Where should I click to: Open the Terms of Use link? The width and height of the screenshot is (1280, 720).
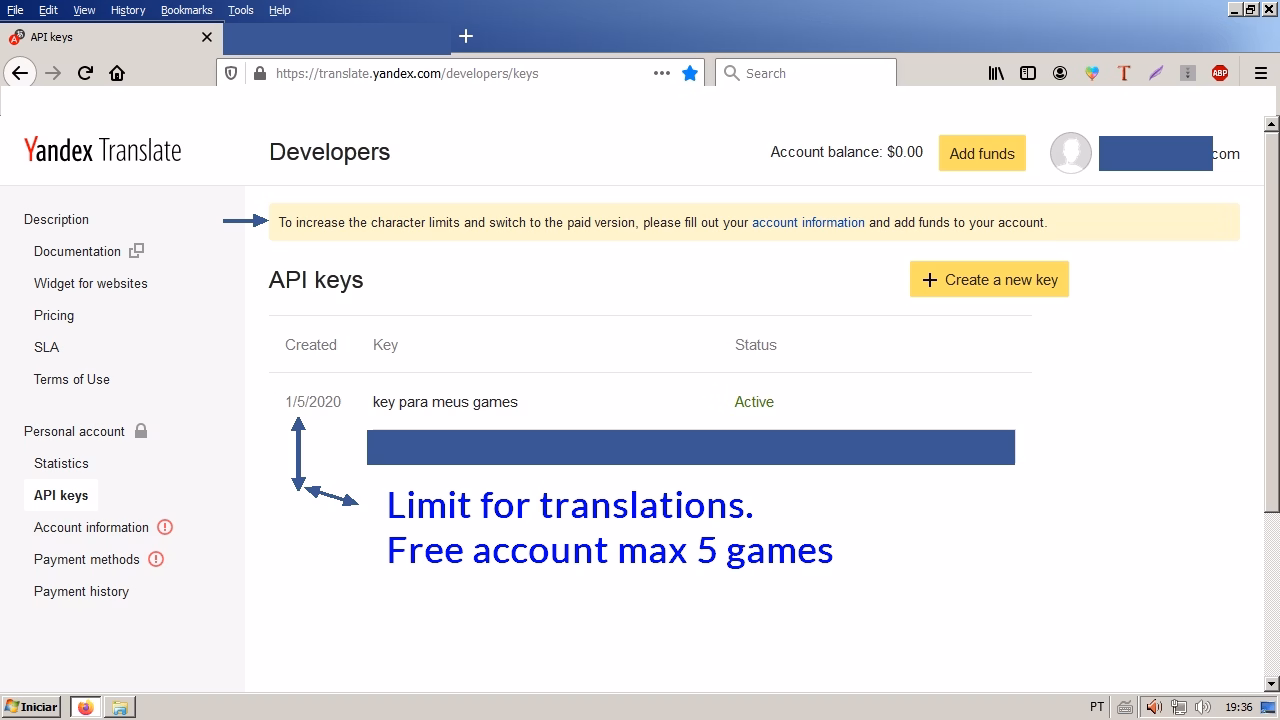click(x=72, y=379)
